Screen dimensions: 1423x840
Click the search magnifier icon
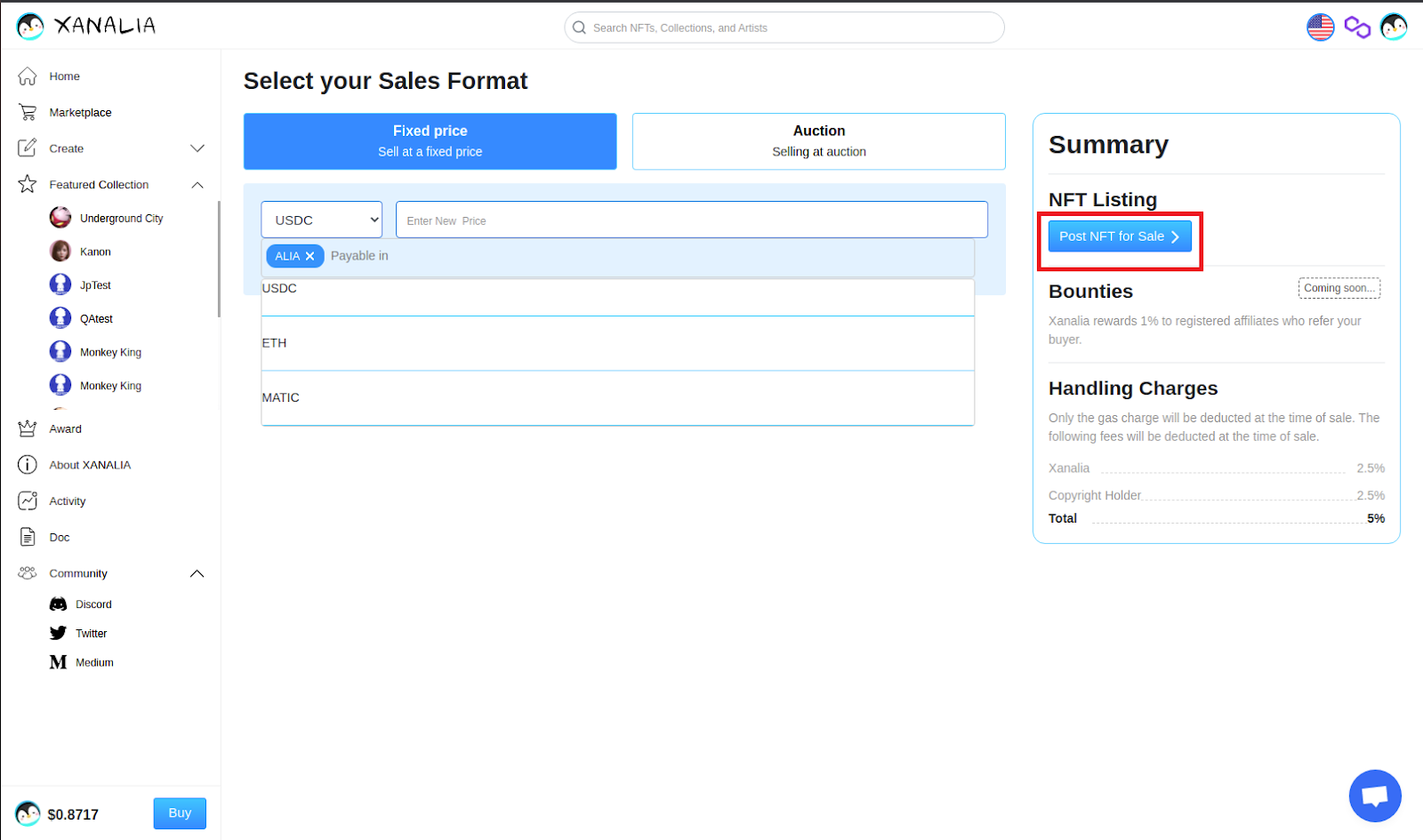[579, 28]
